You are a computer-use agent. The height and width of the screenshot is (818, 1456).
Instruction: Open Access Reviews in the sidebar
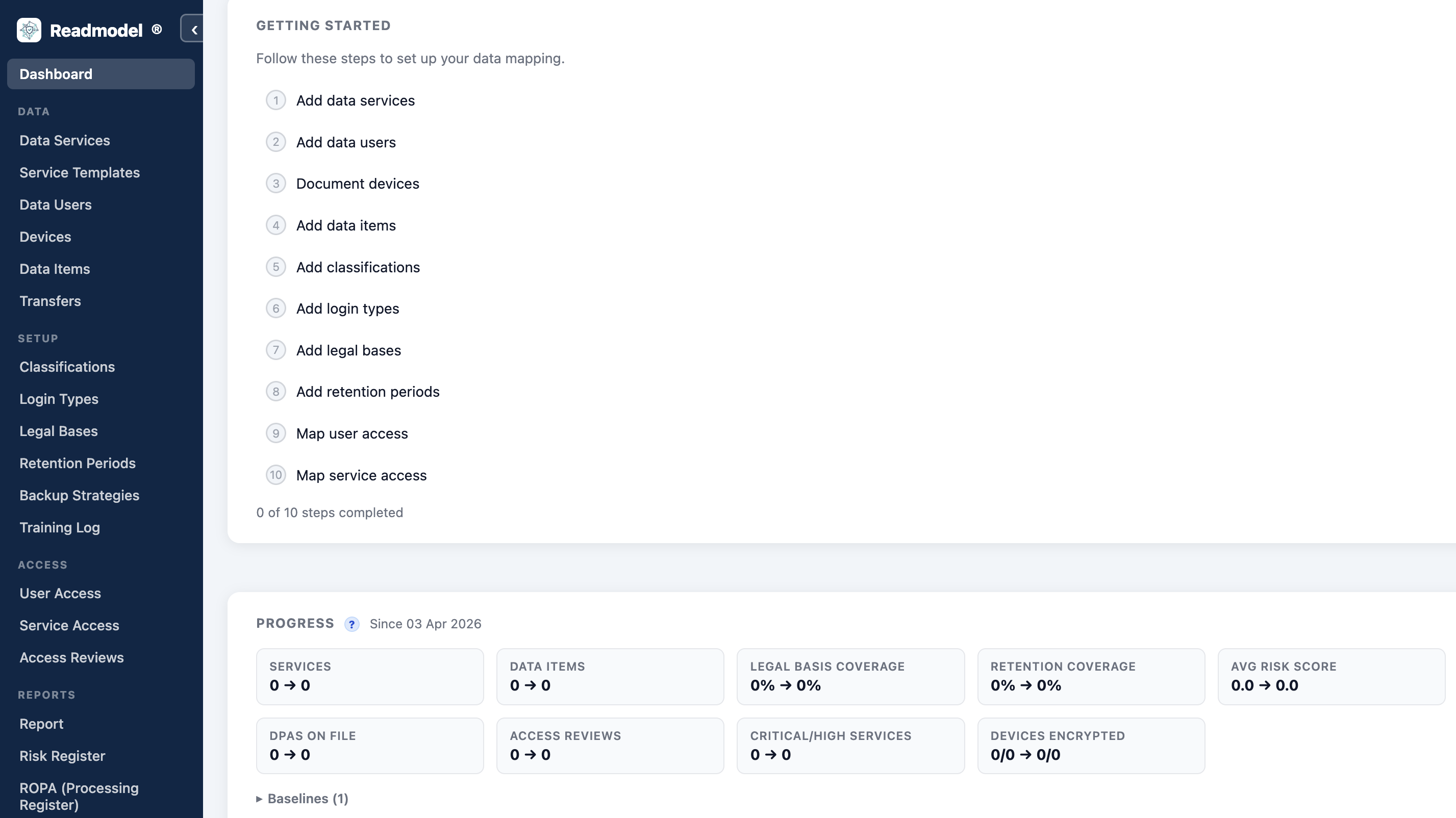[71, 657]
